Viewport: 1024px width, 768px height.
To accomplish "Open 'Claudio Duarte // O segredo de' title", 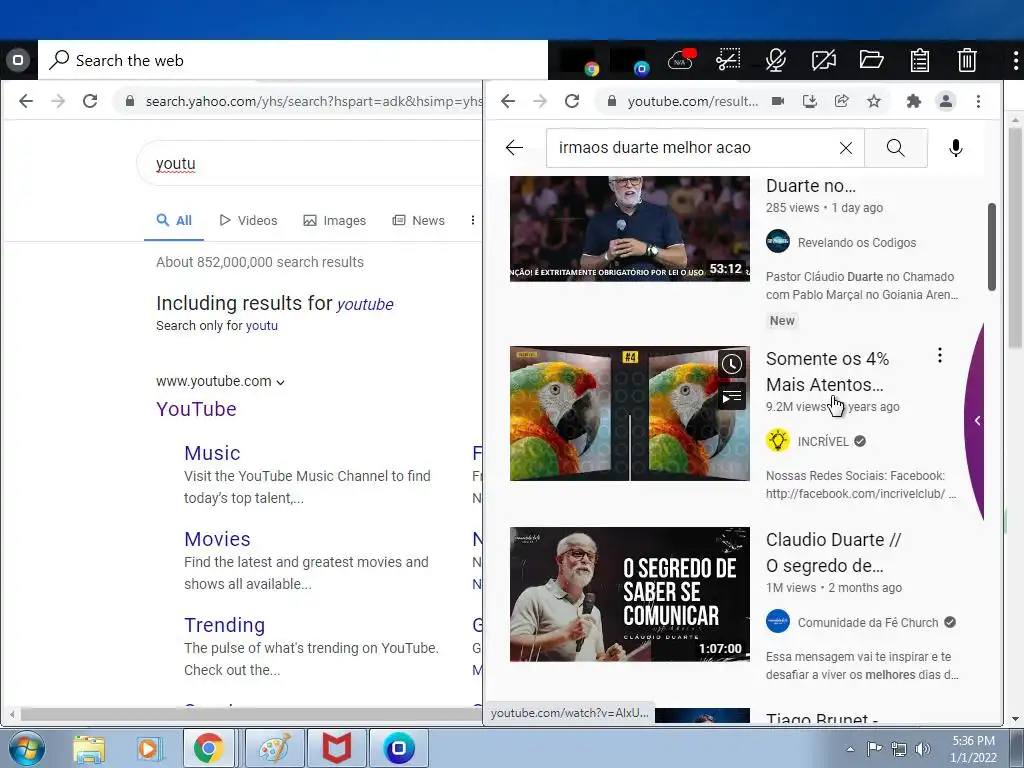I will [x=833, y=552].
